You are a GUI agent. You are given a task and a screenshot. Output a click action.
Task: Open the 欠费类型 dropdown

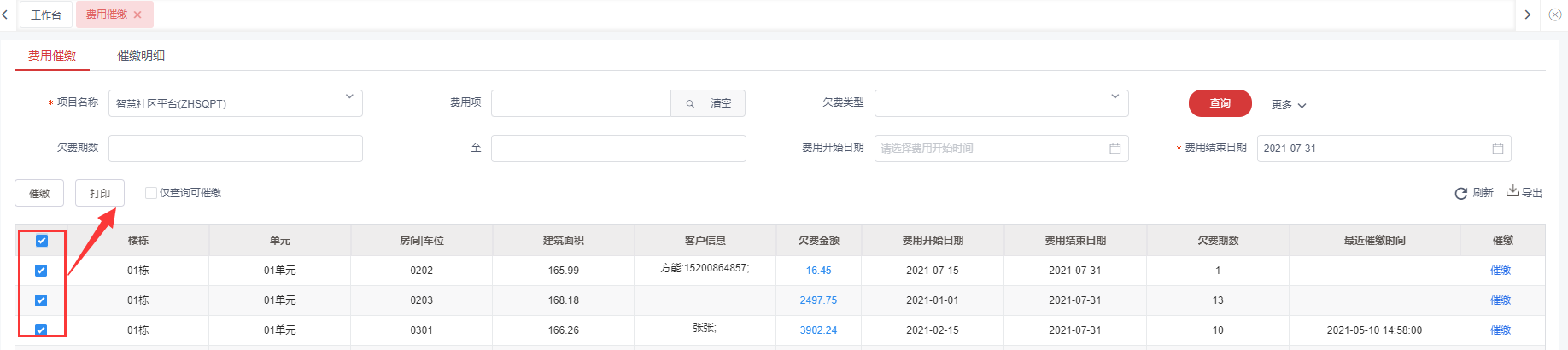(1115, 97)
